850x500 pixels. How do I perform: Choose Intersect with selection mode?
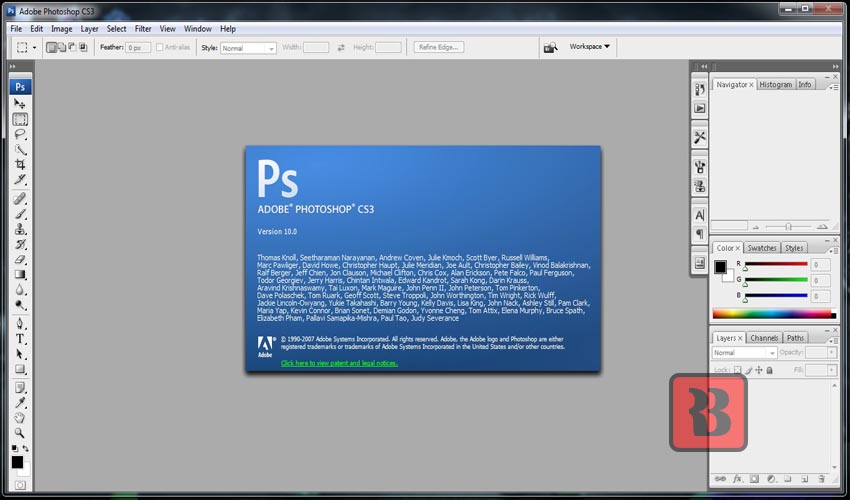[83, 47]
